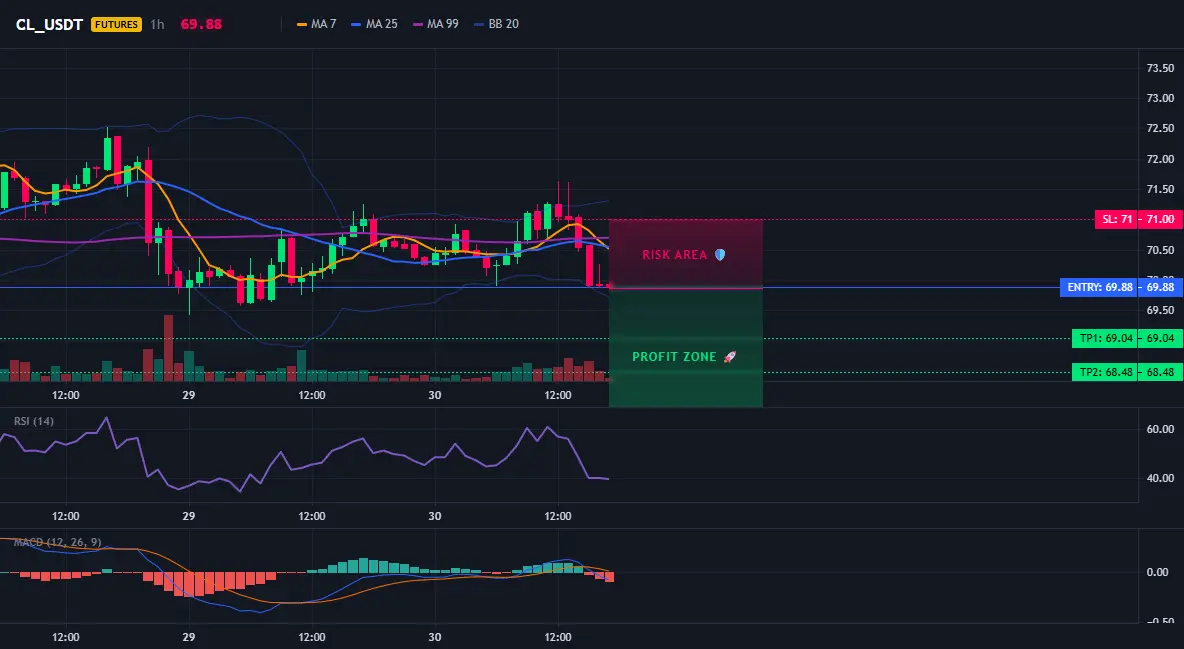Toggle the BB 20 legend entry
The image size is (1184, 649).
point(496,24)
